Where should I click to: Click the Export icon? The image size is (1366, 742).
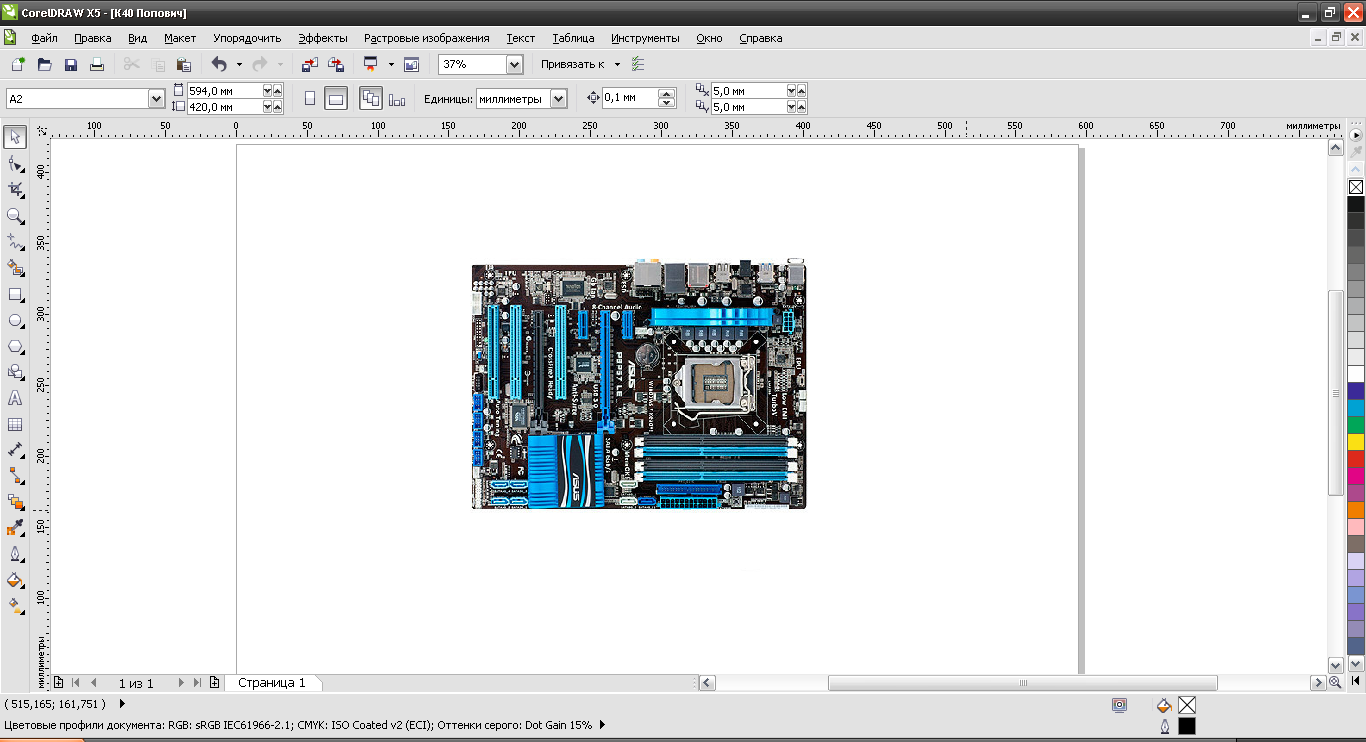pos(336,64)
